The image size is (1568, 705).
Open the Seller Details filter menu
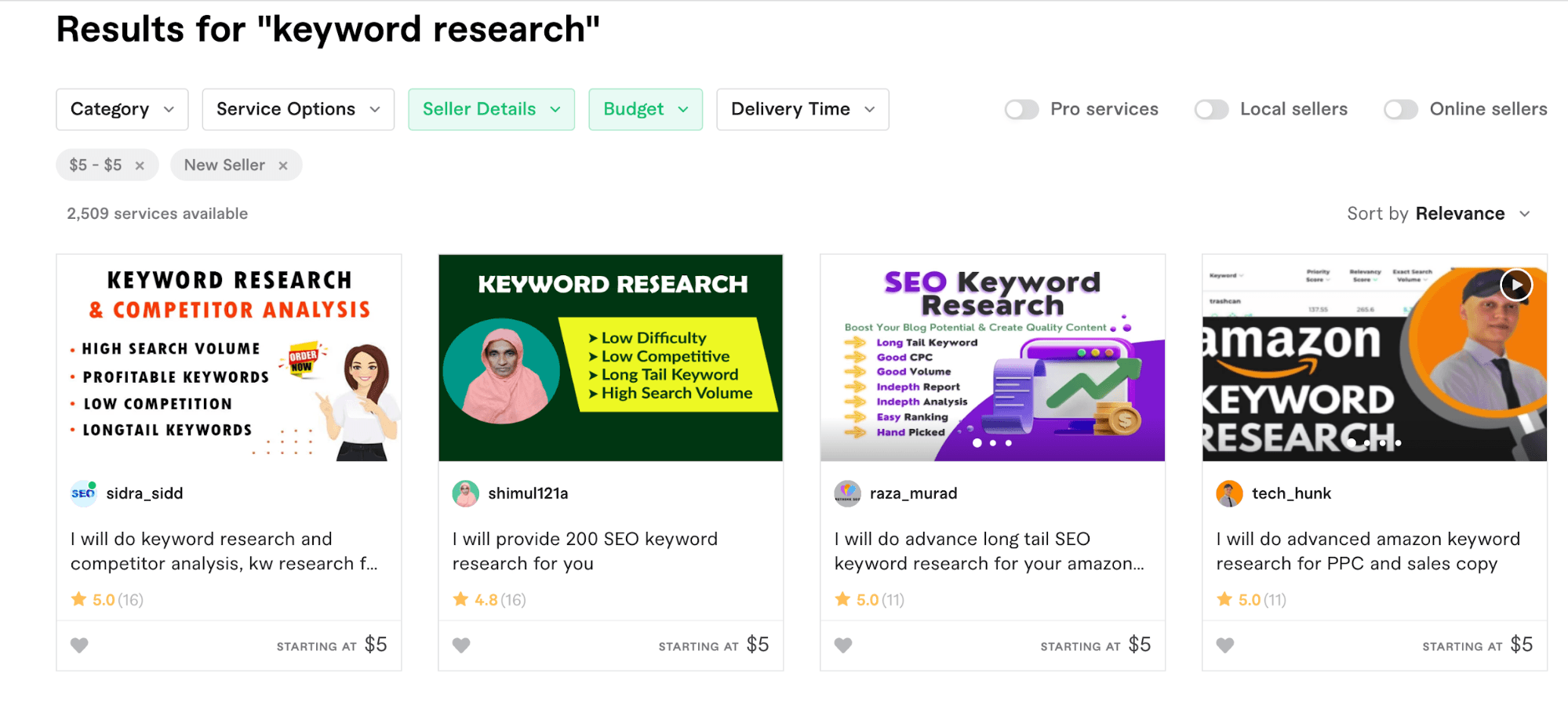(491, 109)
